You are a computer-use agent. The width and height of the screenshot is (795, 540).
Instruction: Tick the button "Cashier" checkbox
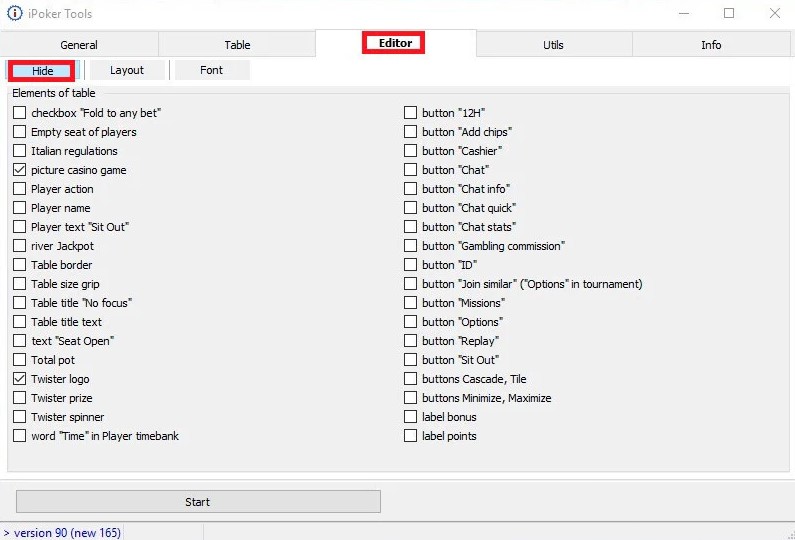411,151
